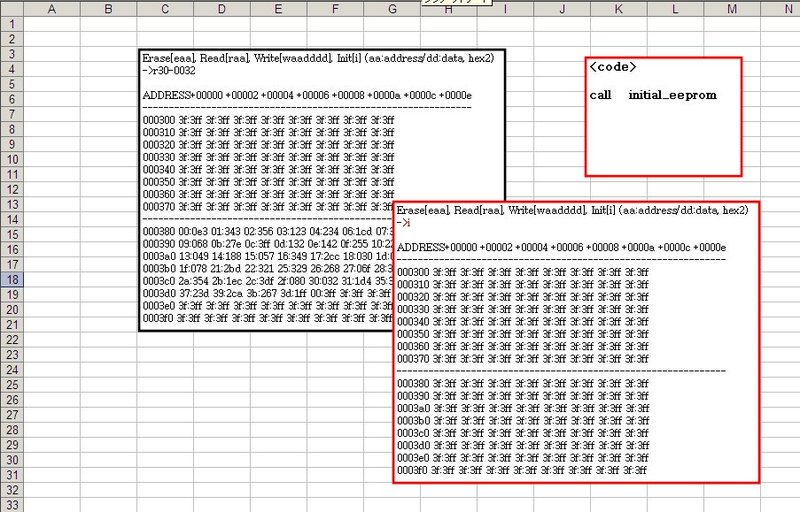Click the '->r30-0032' command line
The width and height of the screenshot is (800, 512).
170,71
